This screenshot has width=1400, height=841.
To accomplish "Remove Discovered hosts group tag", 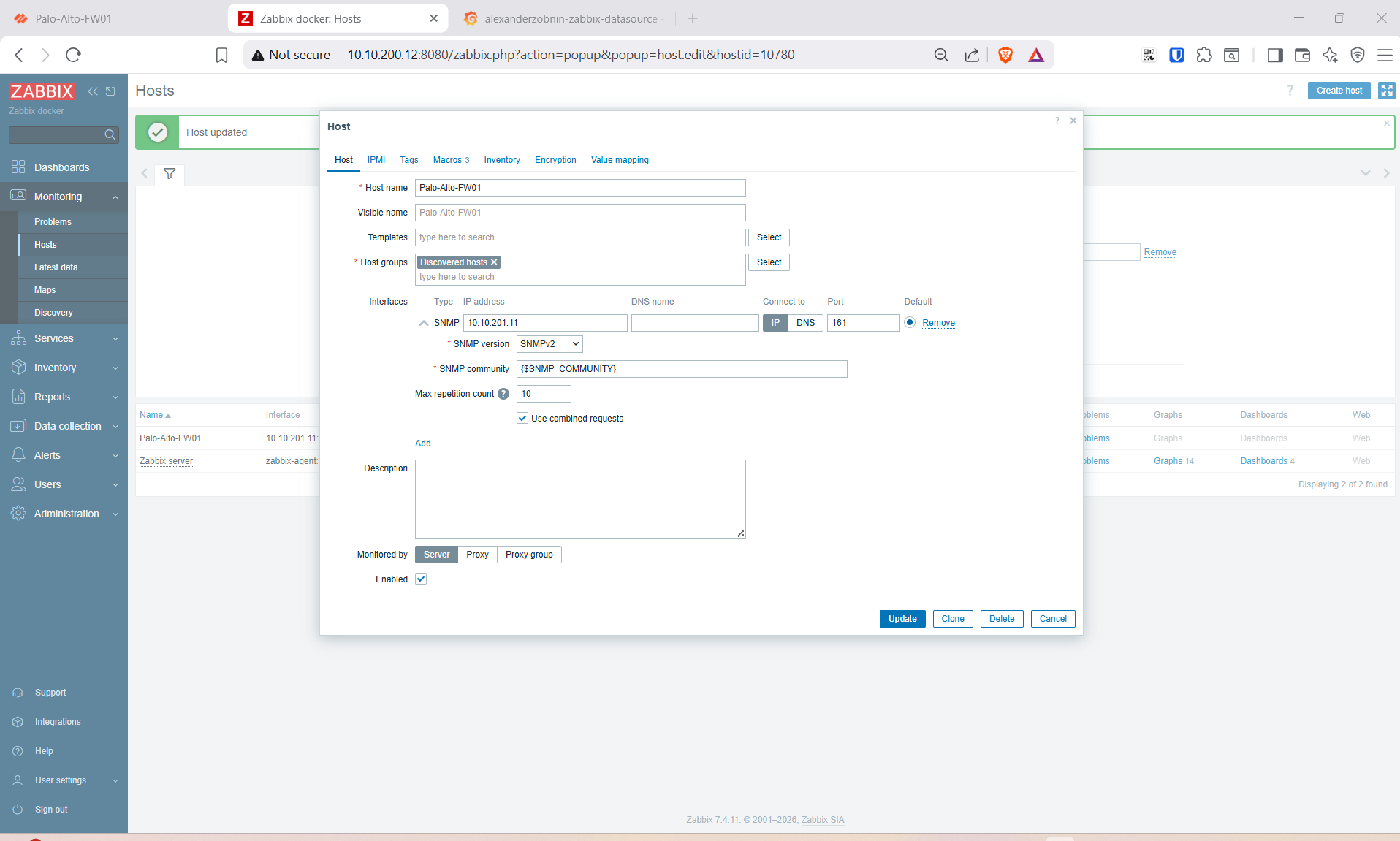I will pos(494,262).
